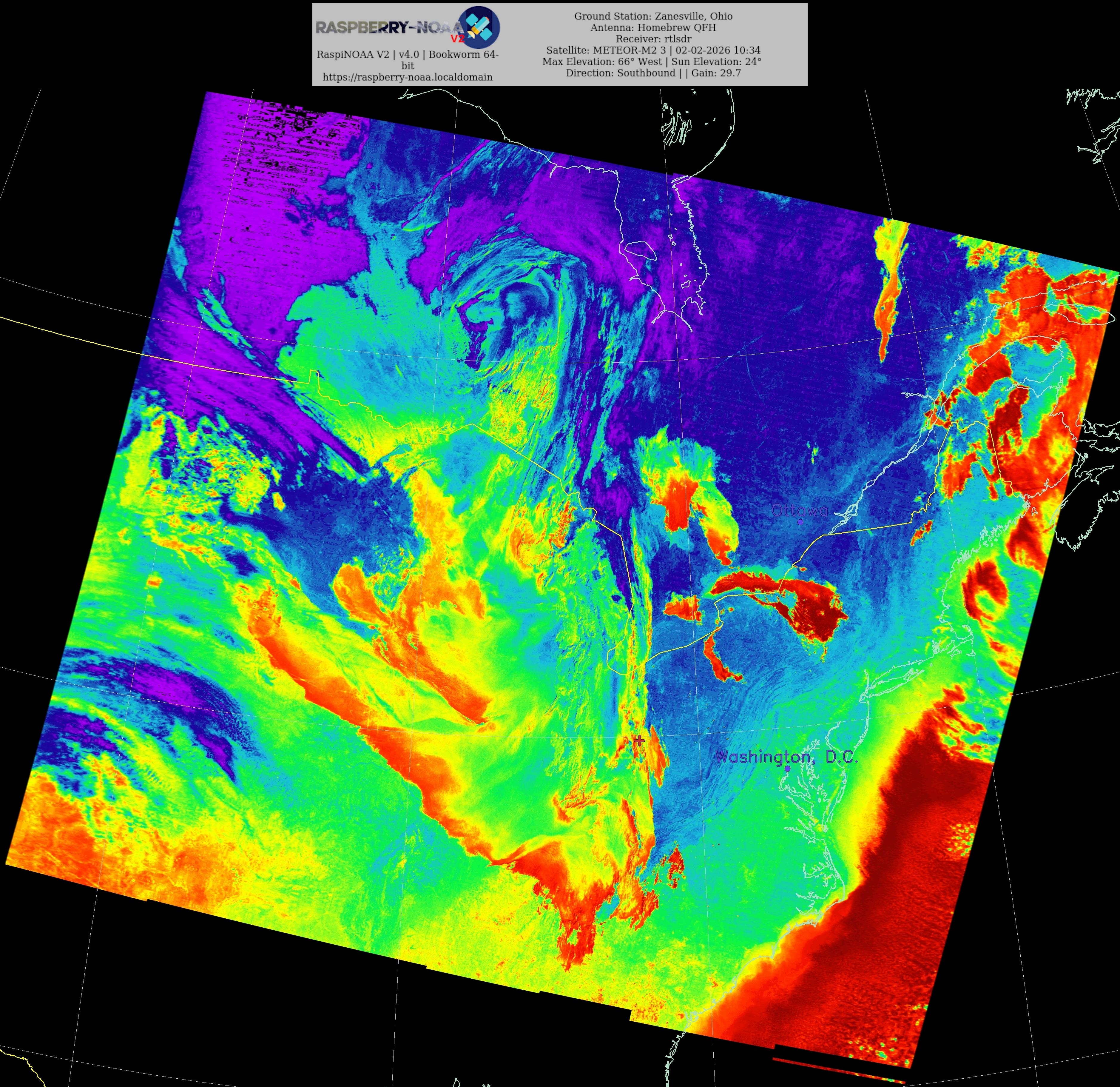The width and height of the screenshot is (1120, 1087).
Task: Click the Direction: Southbound and Gain line
Action: pos(653,73)
